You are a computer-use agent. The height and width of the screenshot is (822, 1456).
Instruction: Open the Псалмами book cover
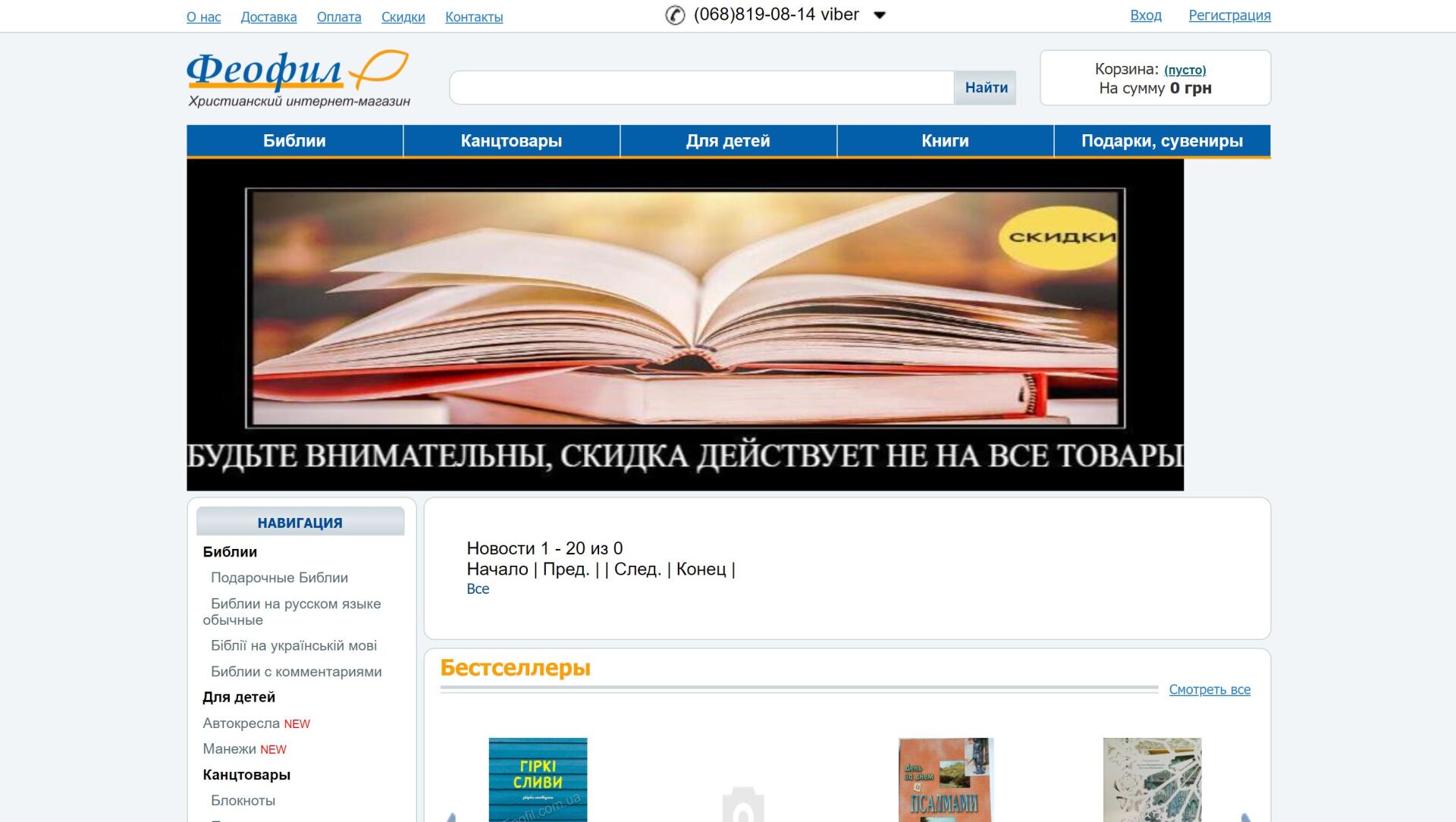(946, 780)
